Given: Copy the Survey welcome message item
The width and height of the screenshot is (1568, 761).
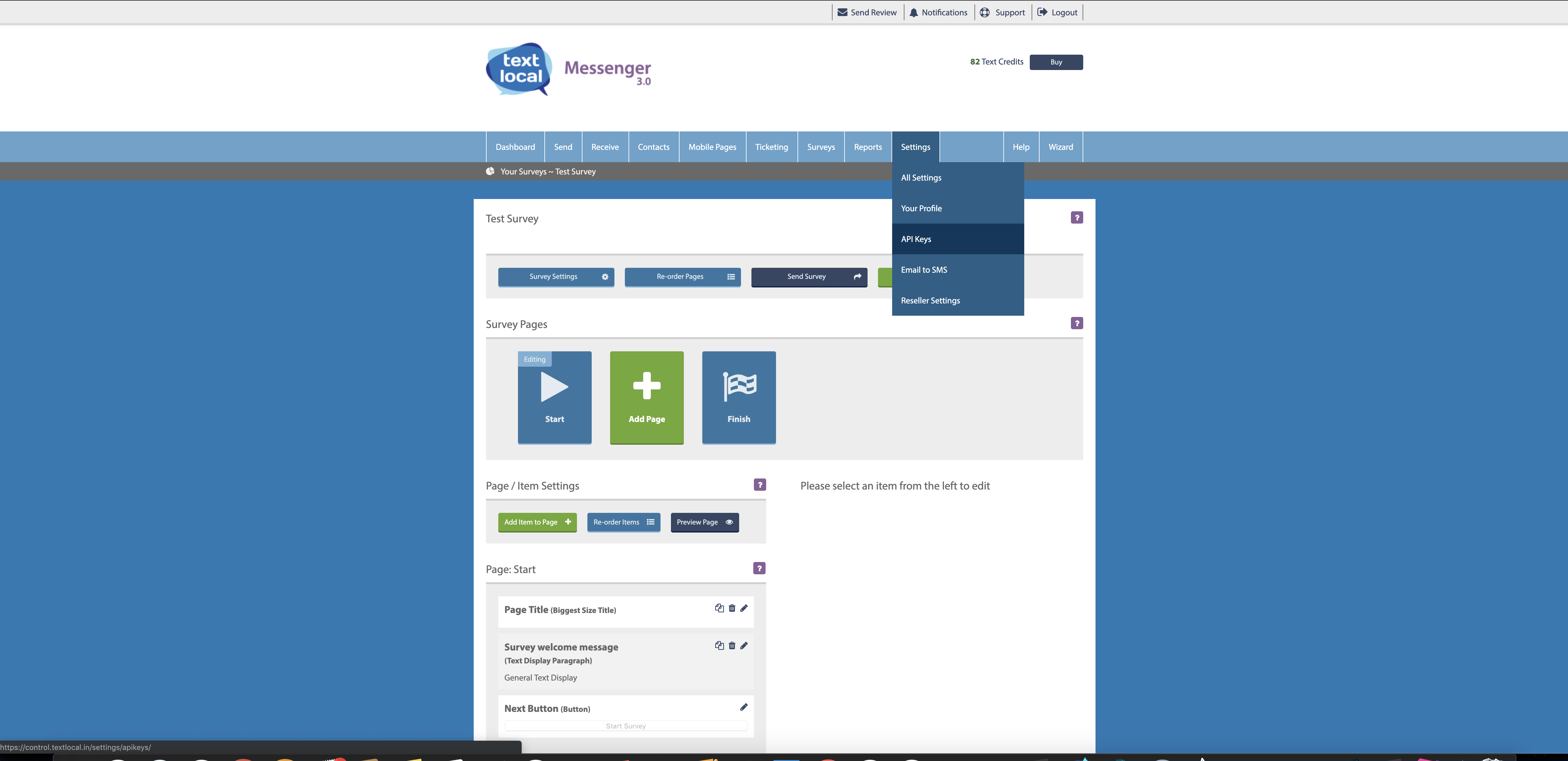Looking at the screenshot, I should coord(719,646).
